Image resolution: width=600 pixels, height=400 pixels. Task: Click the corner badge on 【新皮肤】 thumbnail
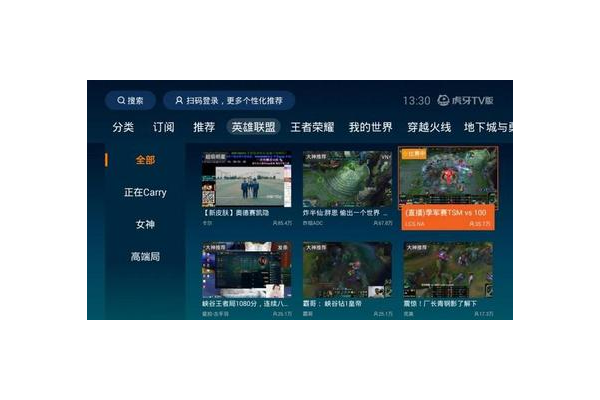[x=215, y=157]
